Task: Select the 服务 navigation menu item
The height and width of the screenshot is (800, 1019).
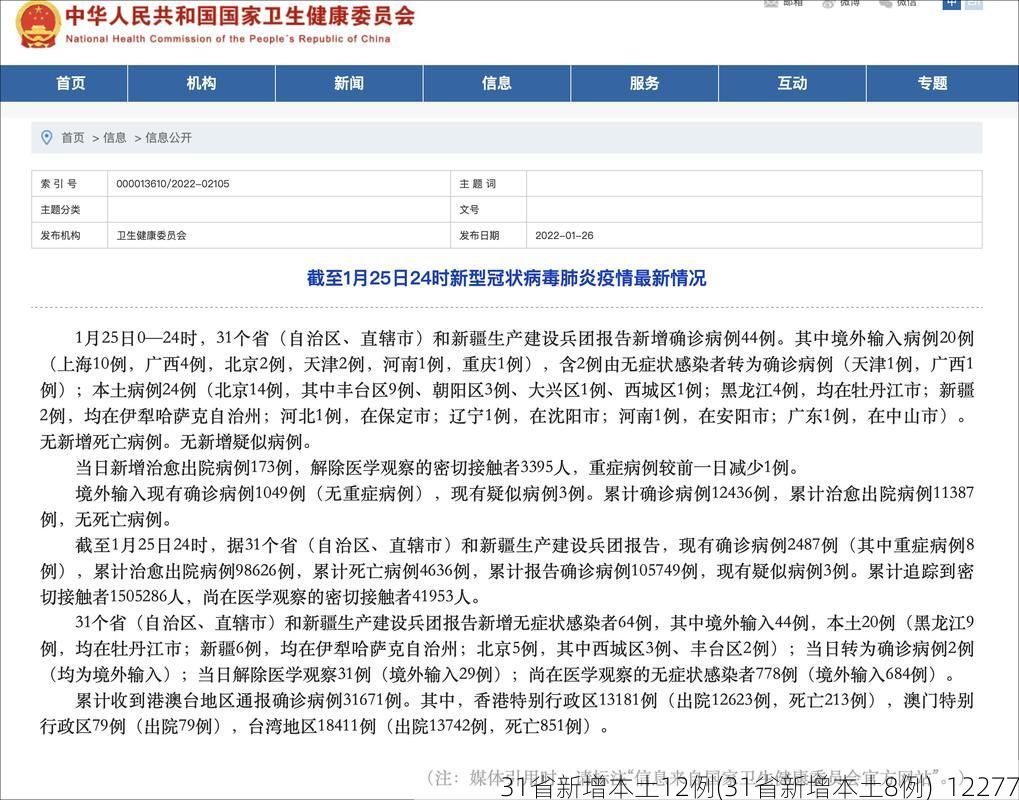Action: click(645, 83)
